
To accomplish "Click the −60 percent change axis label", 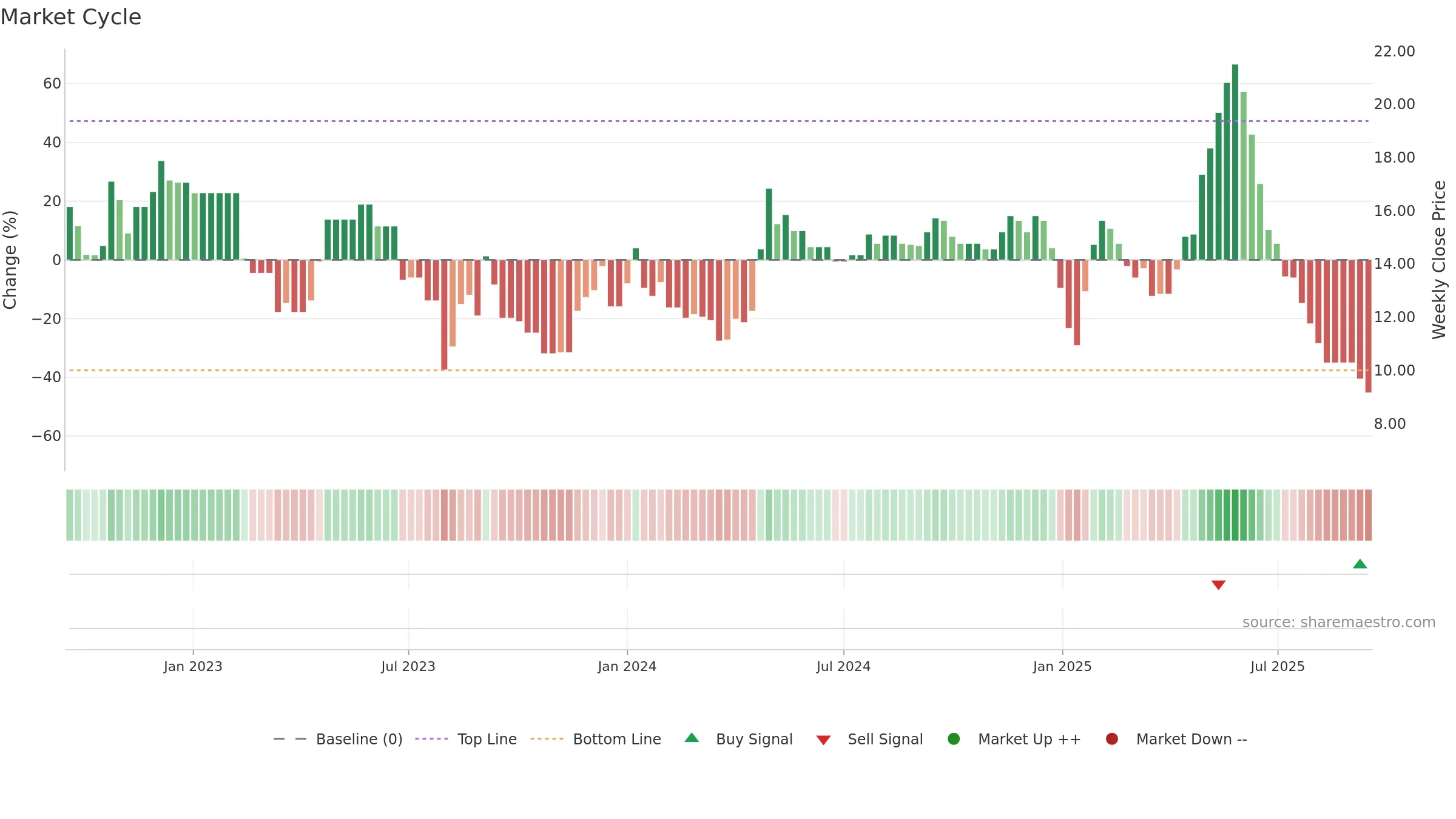I will point(47,436).
